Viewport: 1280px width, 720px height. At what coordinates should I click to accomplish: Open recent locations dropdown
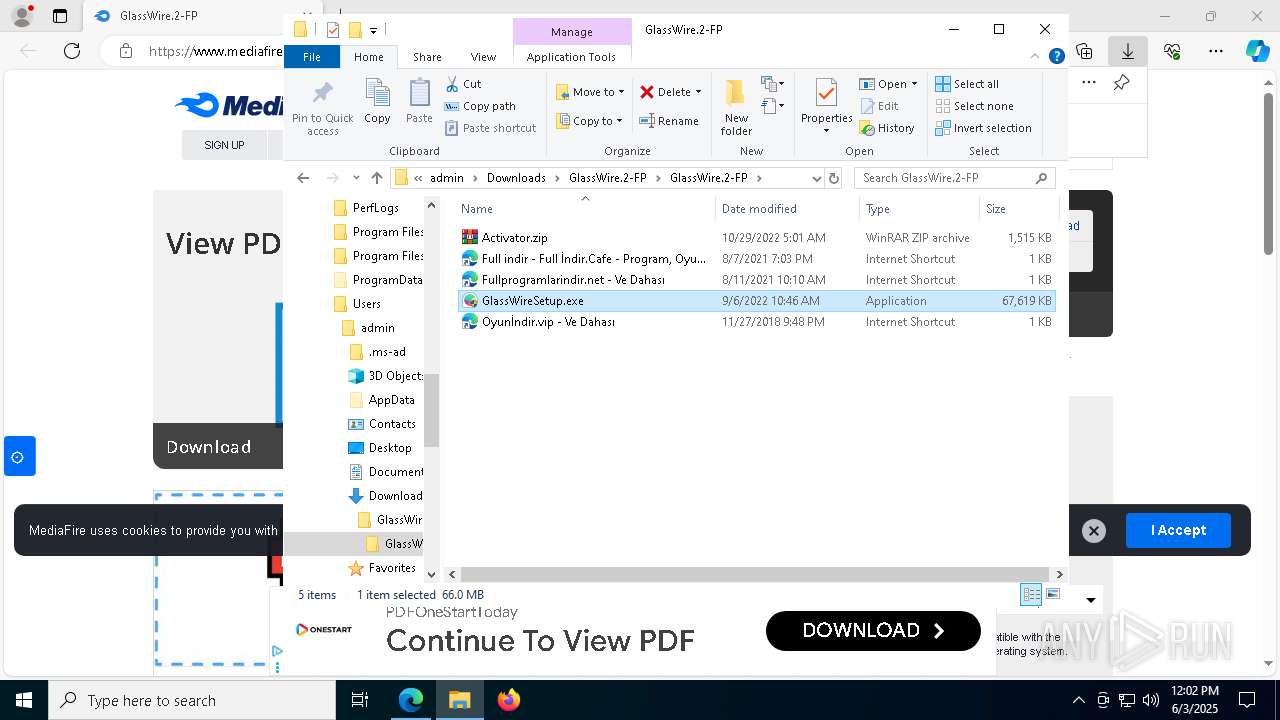pyautogui.click(x=356, y=178)
